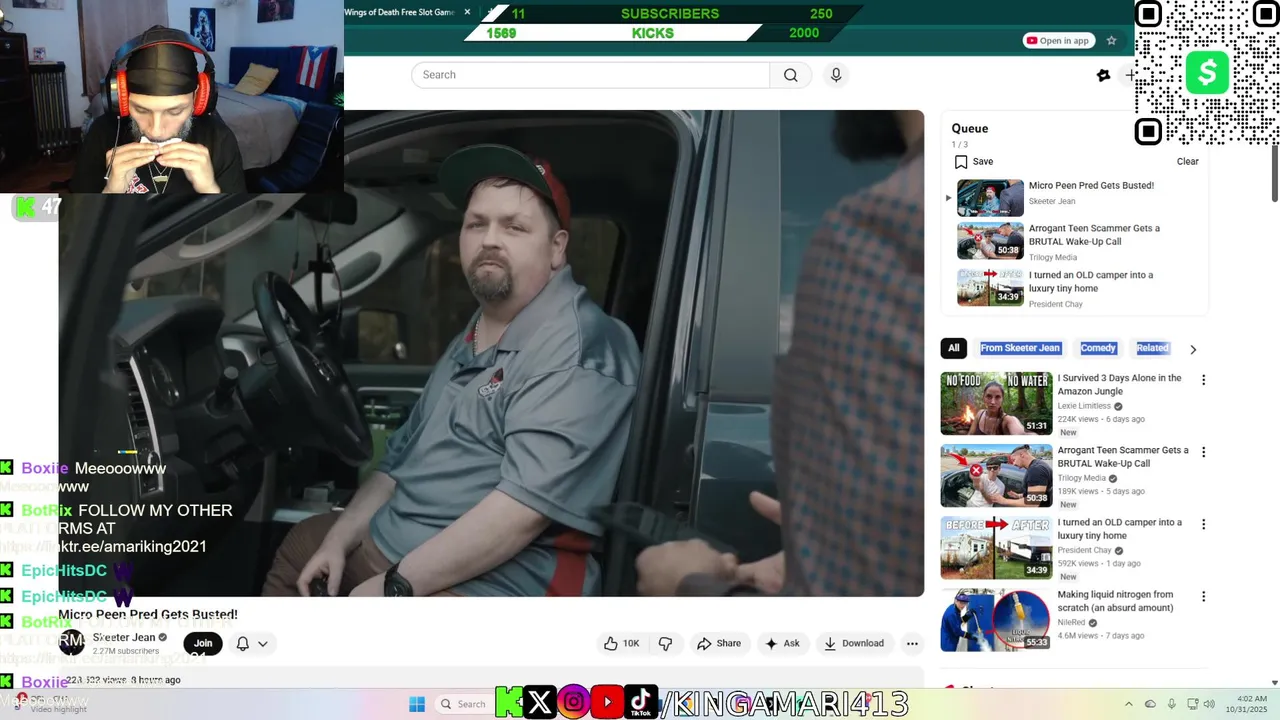The image size is (1280, 720).
Task: Click the Queue panel header
Action: 969,129
